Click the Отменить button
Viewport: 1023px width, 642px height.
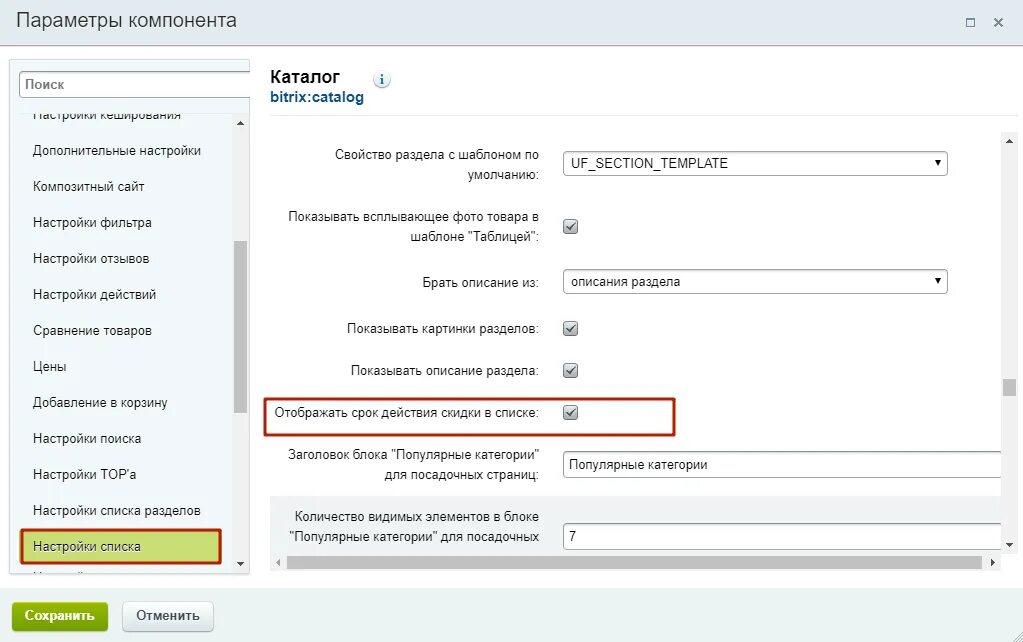[x=168, y=616]
